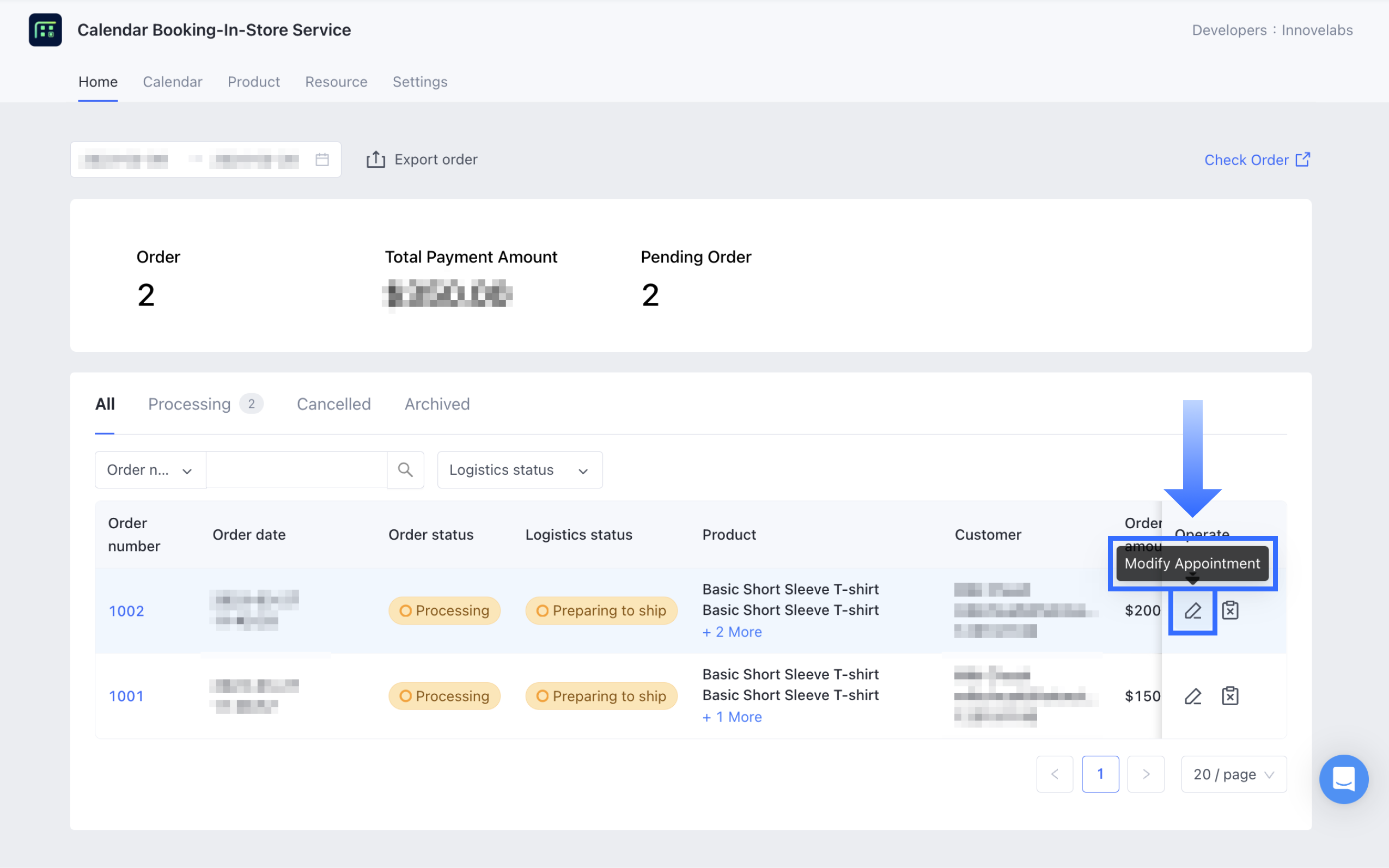Click the search magnifier icon
The height and width of the screenshot is (868, 1389).
pyautogui.click(x=405, y=469)
